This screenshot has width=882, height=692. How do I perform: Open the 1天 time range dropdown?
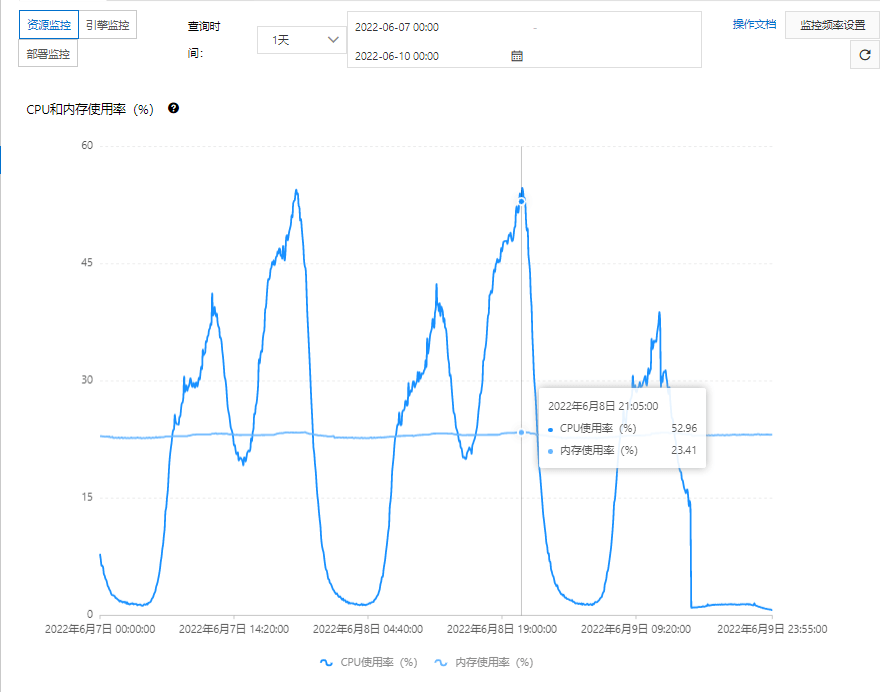click(302, 40)
